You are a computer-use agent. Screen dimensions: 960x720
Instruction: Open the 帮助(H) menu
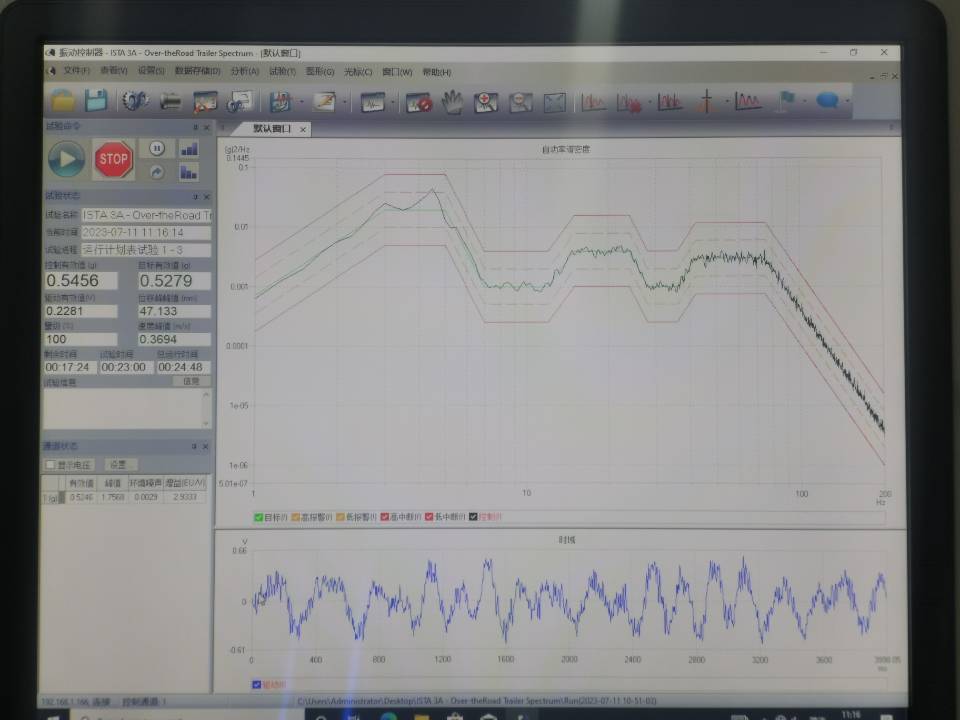(437, 72)
